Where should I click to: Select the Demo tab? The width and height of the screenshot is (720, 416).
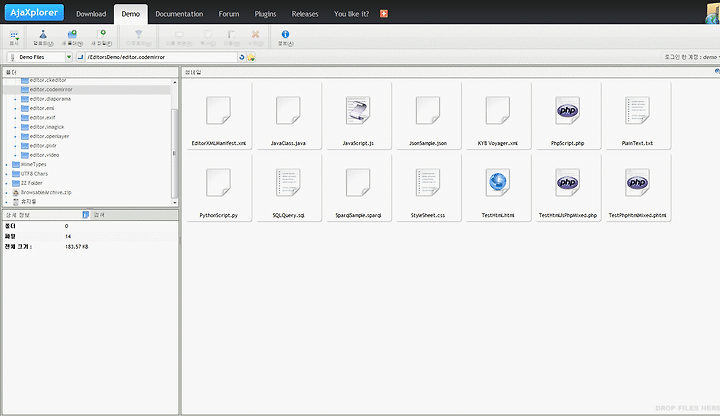pos(130,14)
